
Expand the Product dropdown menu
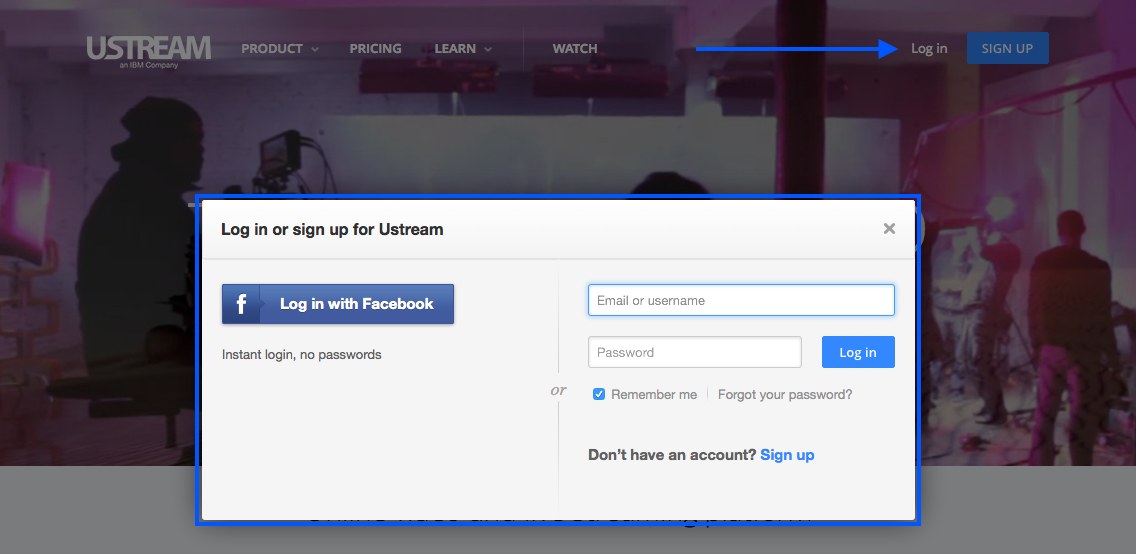pos(280,49)
